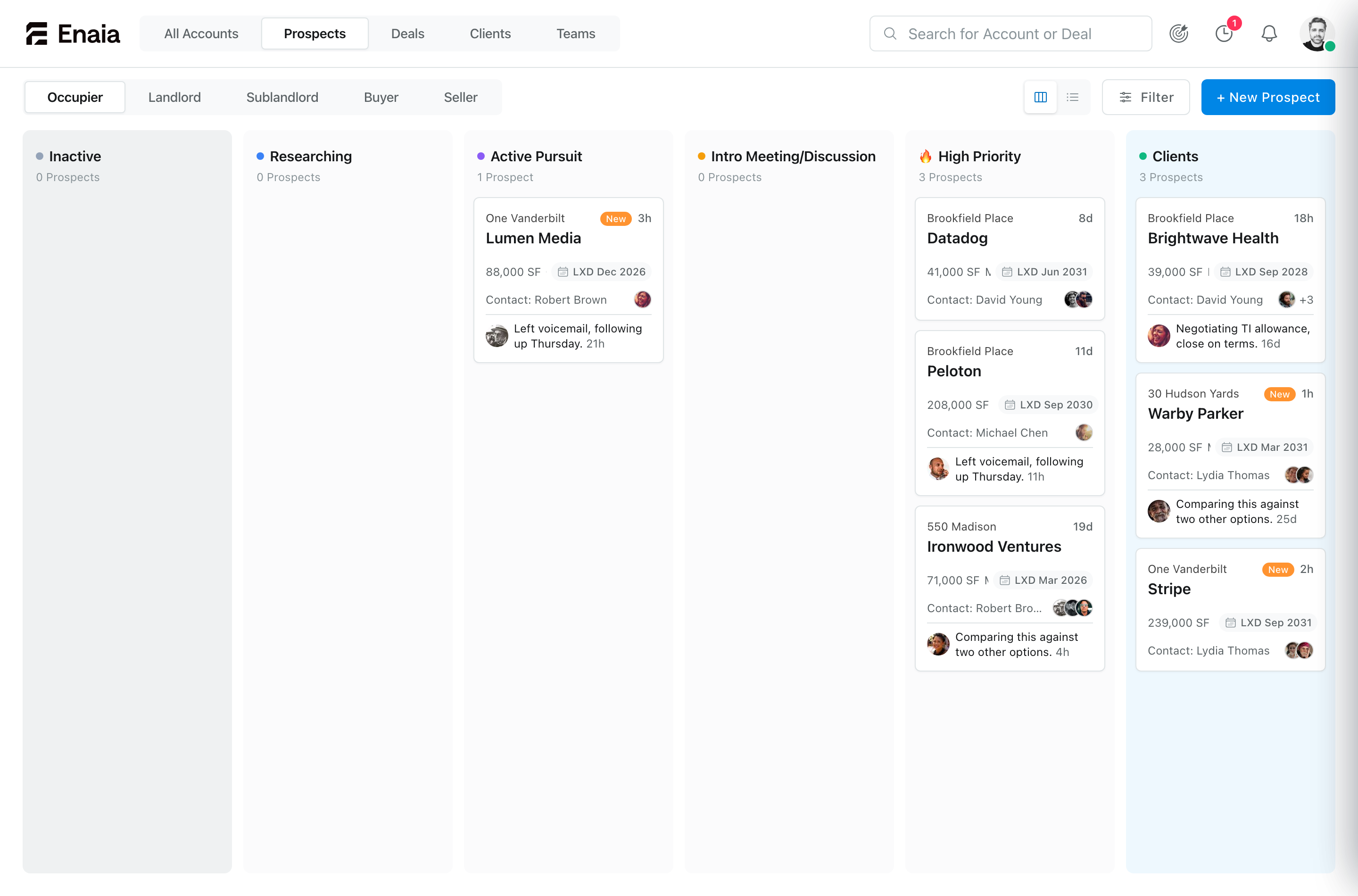The width and height of the screenshot is (1358, 896).
Task: Focus the Search for Account or Deal field
Action: coord(1010,33)
